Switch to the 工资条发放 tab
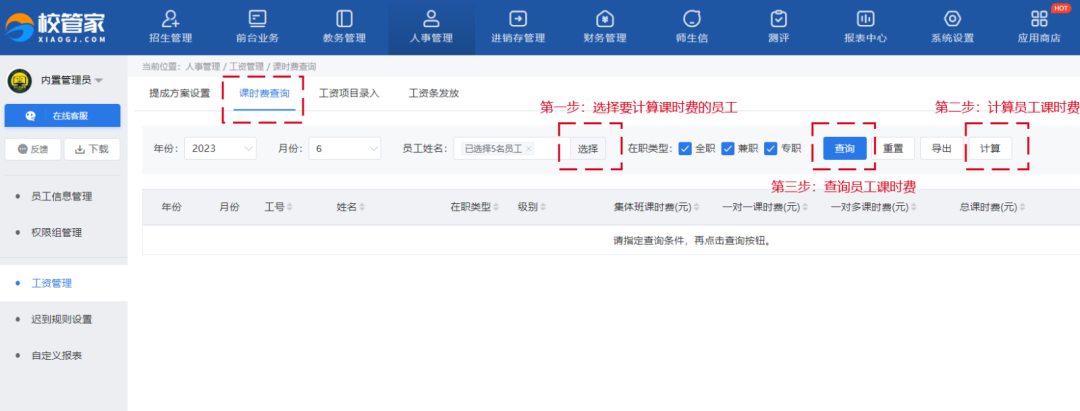This screenshot has width=1080, height=411. pyautogui.click(x=434, y=93)
